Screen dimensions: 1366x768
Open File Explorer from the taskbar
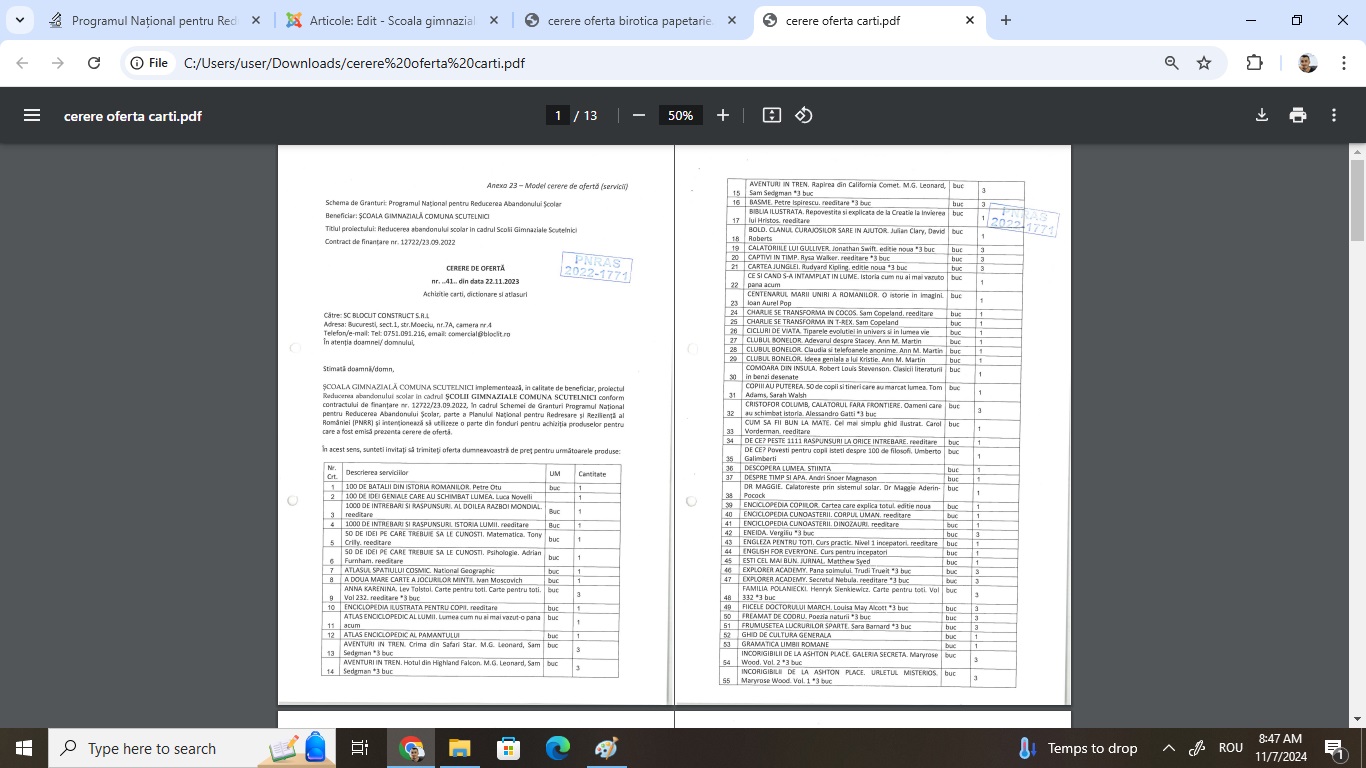pos(459,748)
